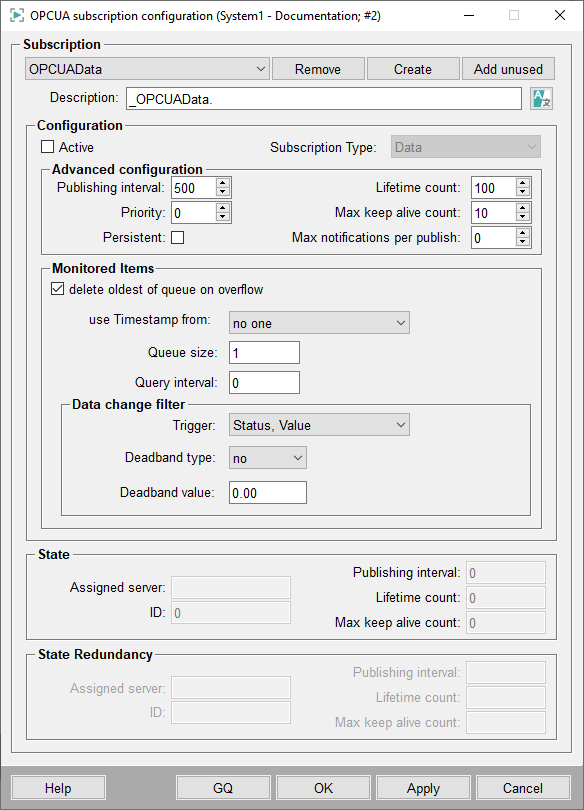
Task: Click the Add unused button
Action: coord(508,69)
